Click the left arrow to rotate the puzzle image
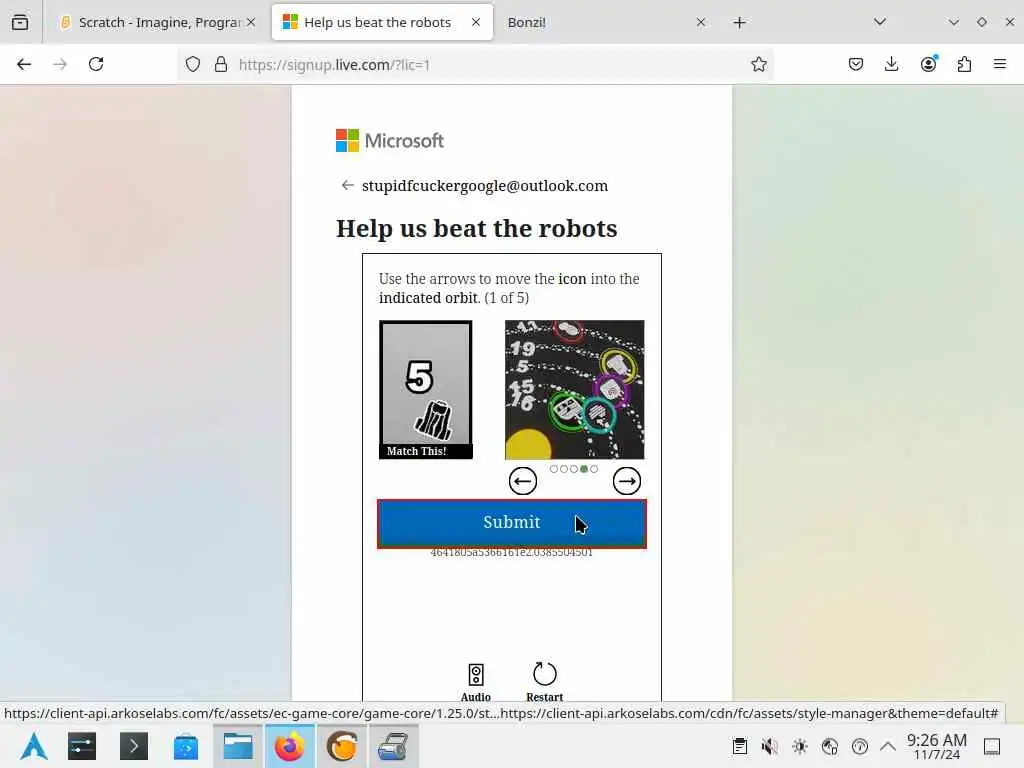 [522, 481]
